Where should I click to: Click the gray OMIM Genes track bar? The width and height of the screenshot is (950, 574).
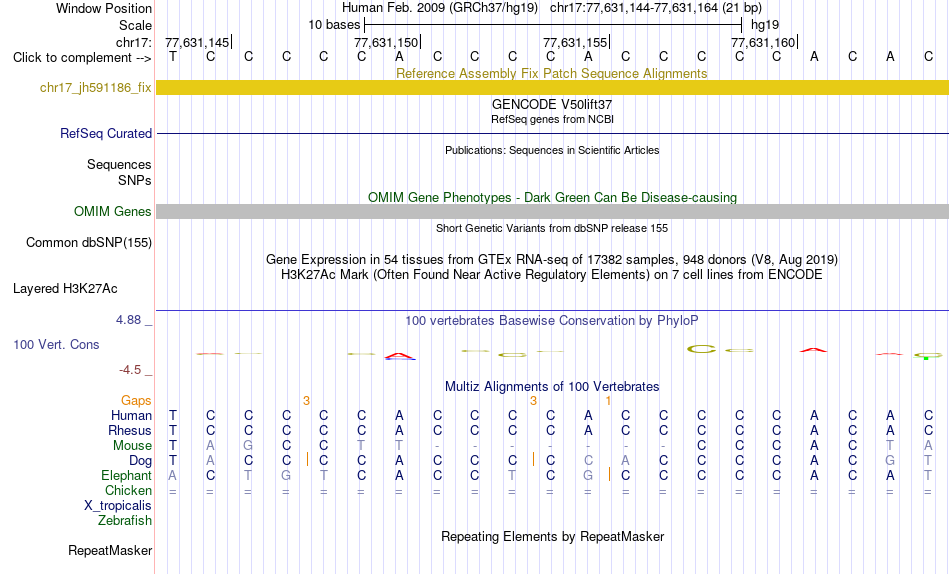coord(553,211)
